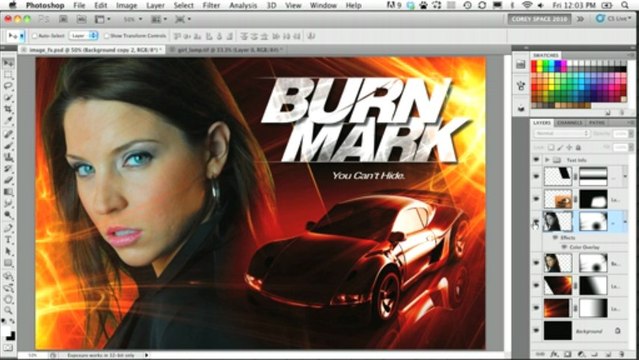Image resolution: width=639 pixels, height=360 pixels.
Task: Open the Arrange Documents dropdown
Action: [159, 19]
